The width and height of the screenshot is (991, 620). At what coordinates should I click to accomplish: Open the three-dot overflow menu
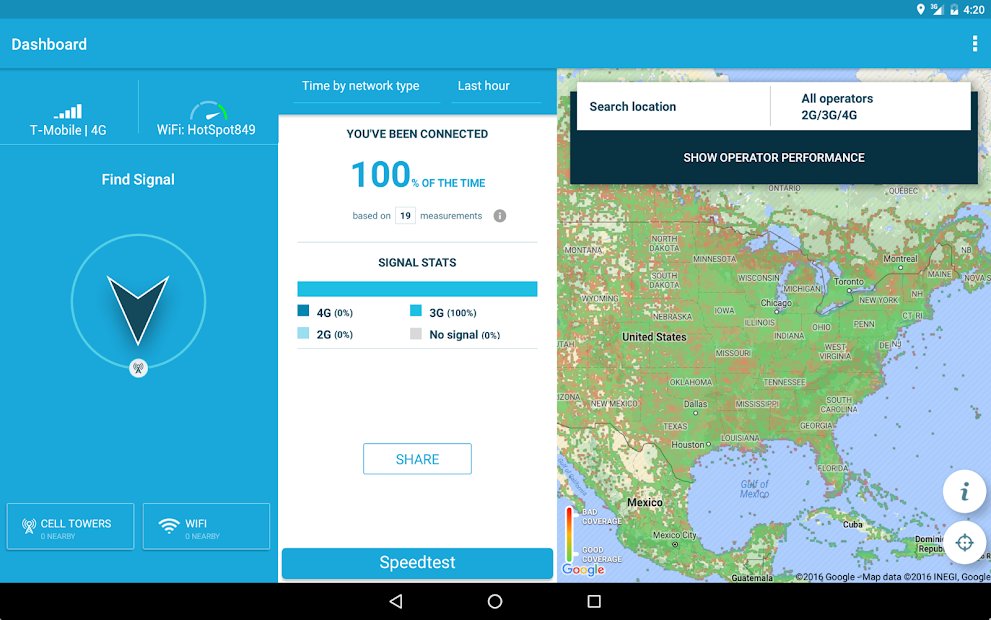point(974,44)
